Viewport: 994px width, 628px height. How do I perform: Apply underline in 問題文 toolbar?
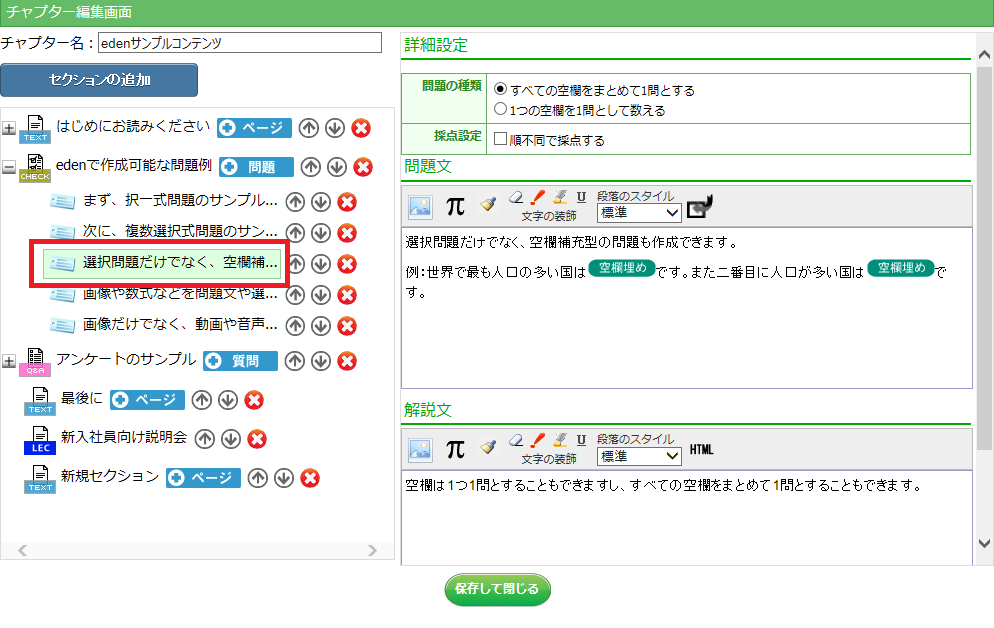point(581,197)
